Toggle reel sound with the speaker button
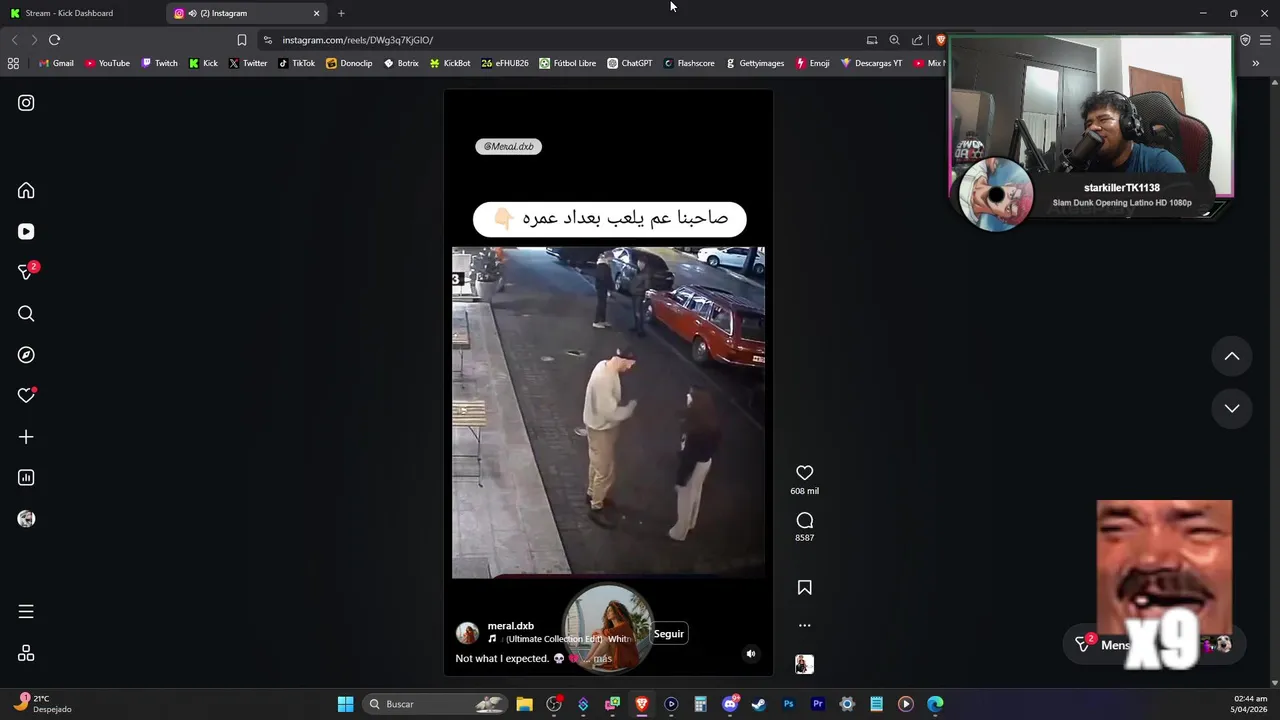This screenshot has width=1280, height=720. point(751,654)
